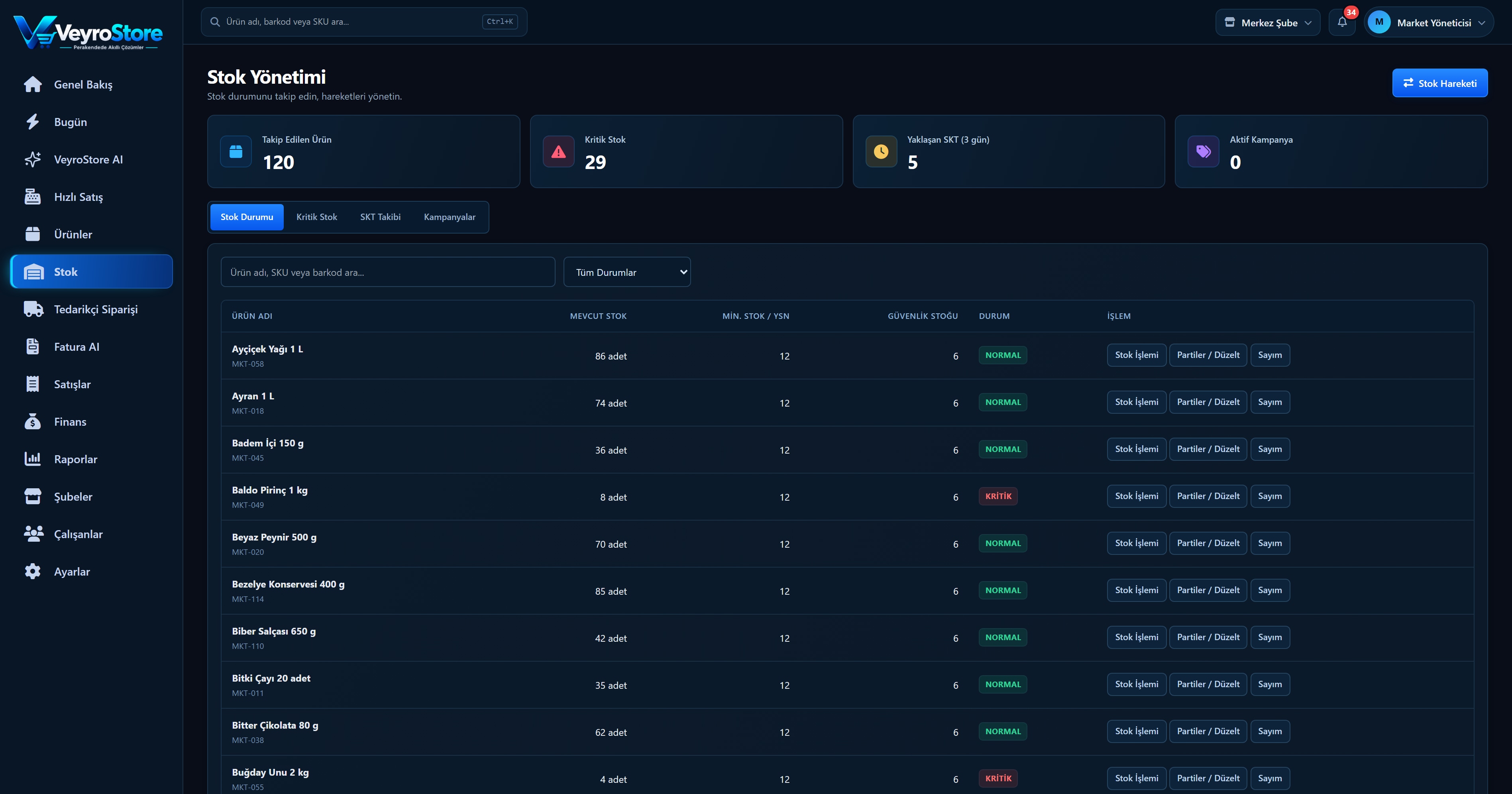This screenshot has height=794, width=1512.
Task: Click Stok İşlemi for Ayçiçek Yağı 1 L
Action: [x=1136, y=355]
